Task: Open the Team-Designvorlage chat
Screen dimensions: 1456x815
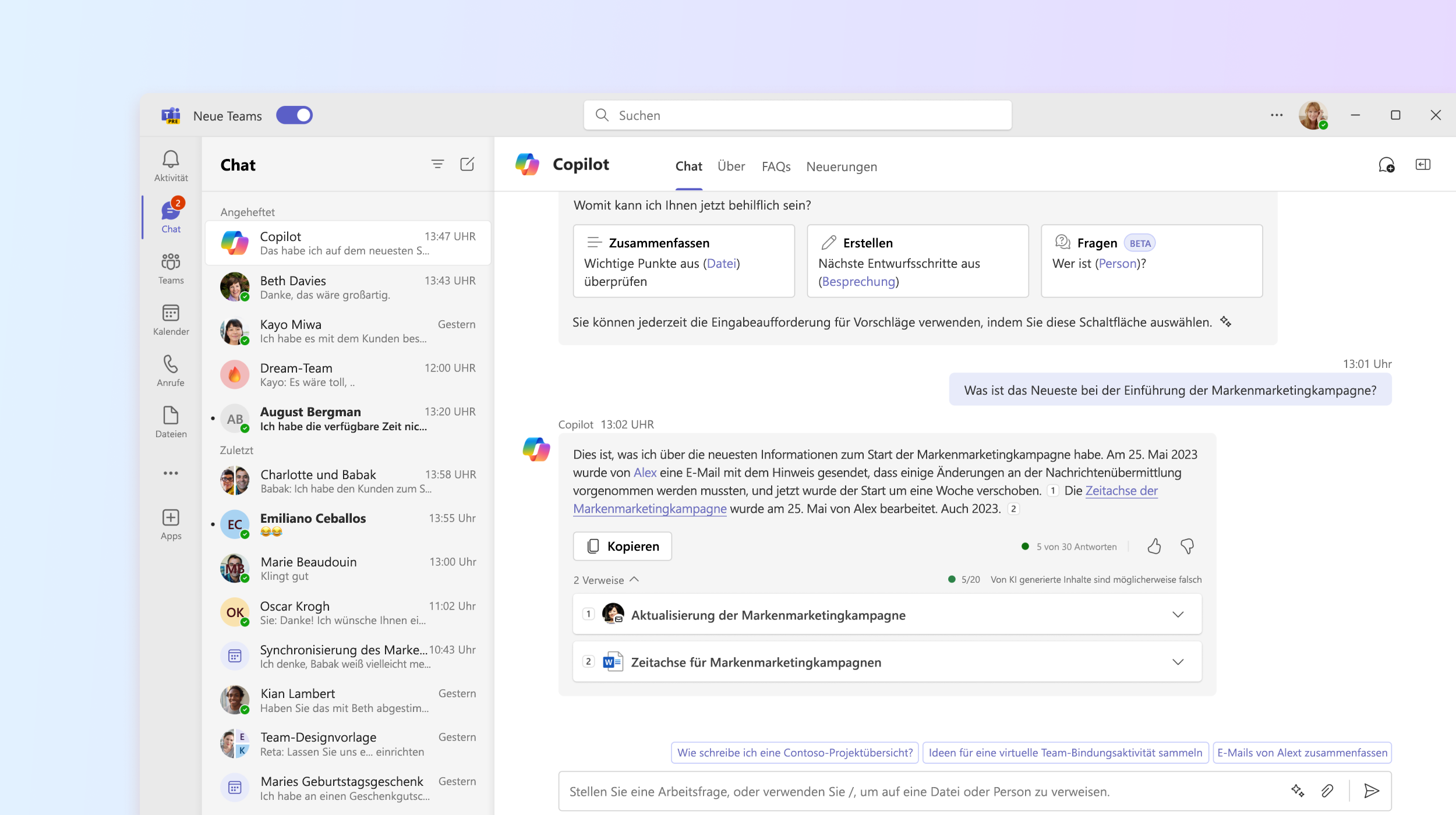Action: click(x=348, y=744)
